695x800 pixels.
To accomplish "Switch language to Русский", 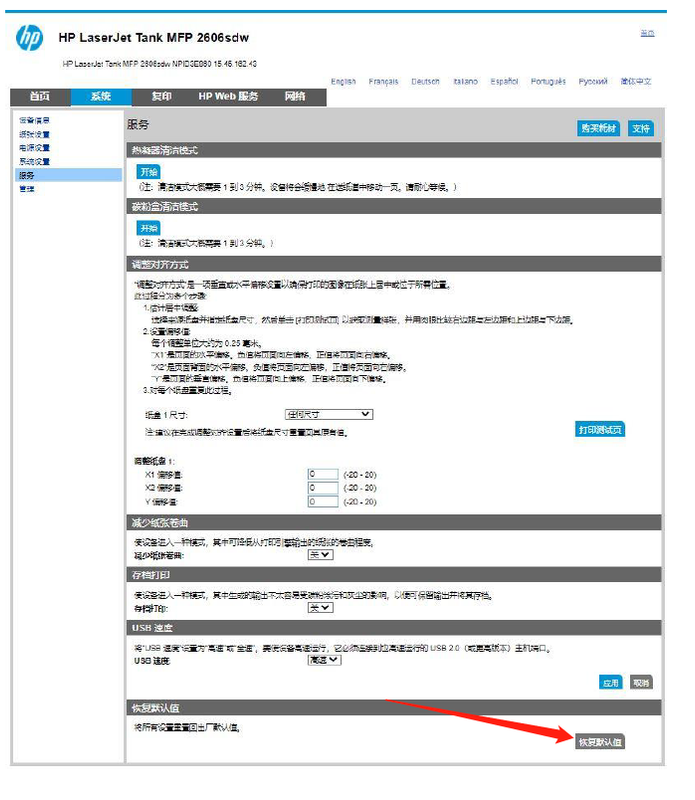I will coord(593,82).
